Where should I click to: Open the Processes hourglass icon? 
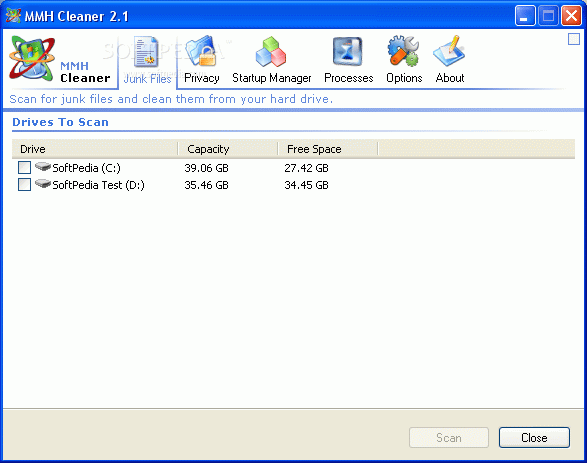point(347,52)
